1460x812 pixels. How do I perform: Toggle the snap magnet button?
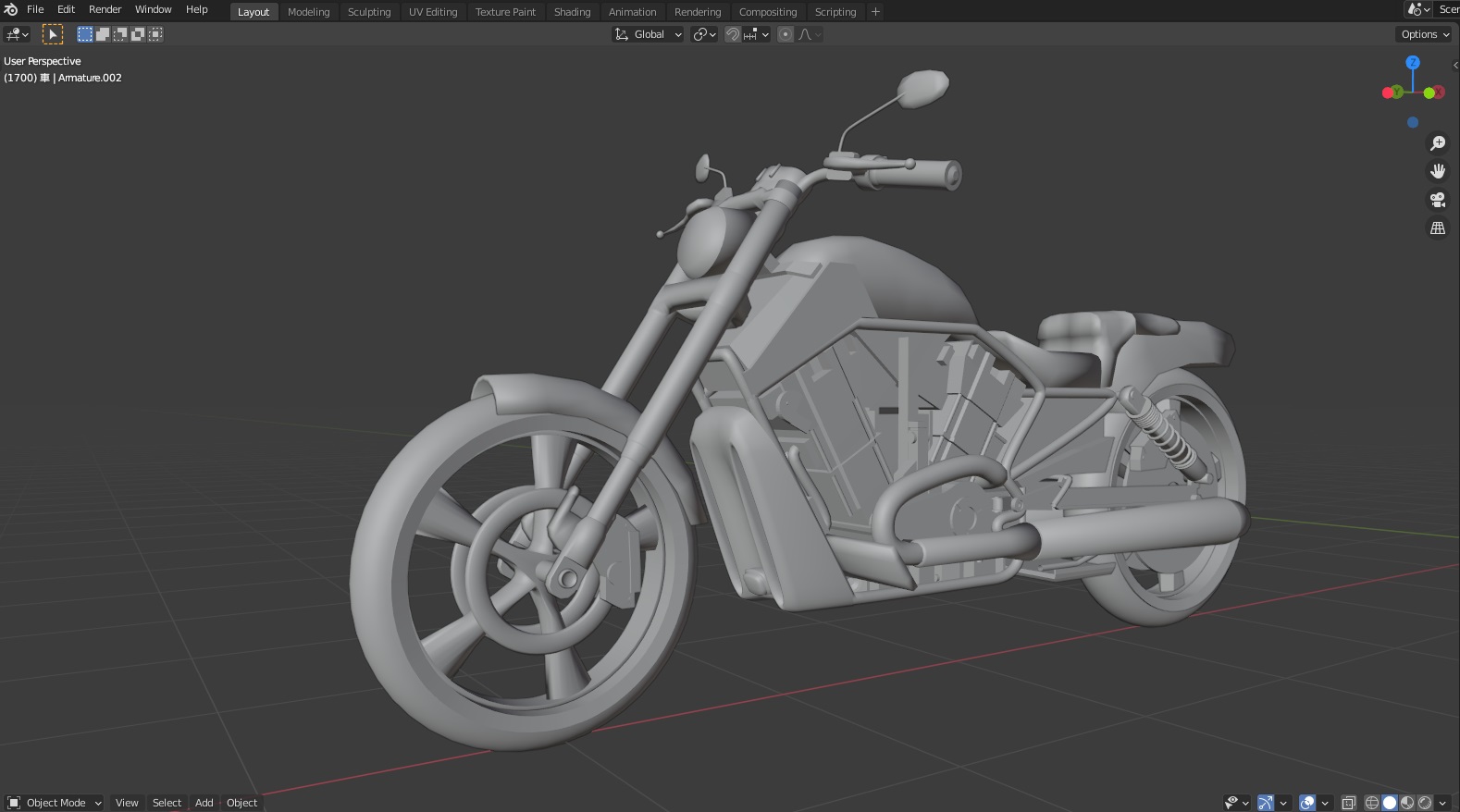733,34
